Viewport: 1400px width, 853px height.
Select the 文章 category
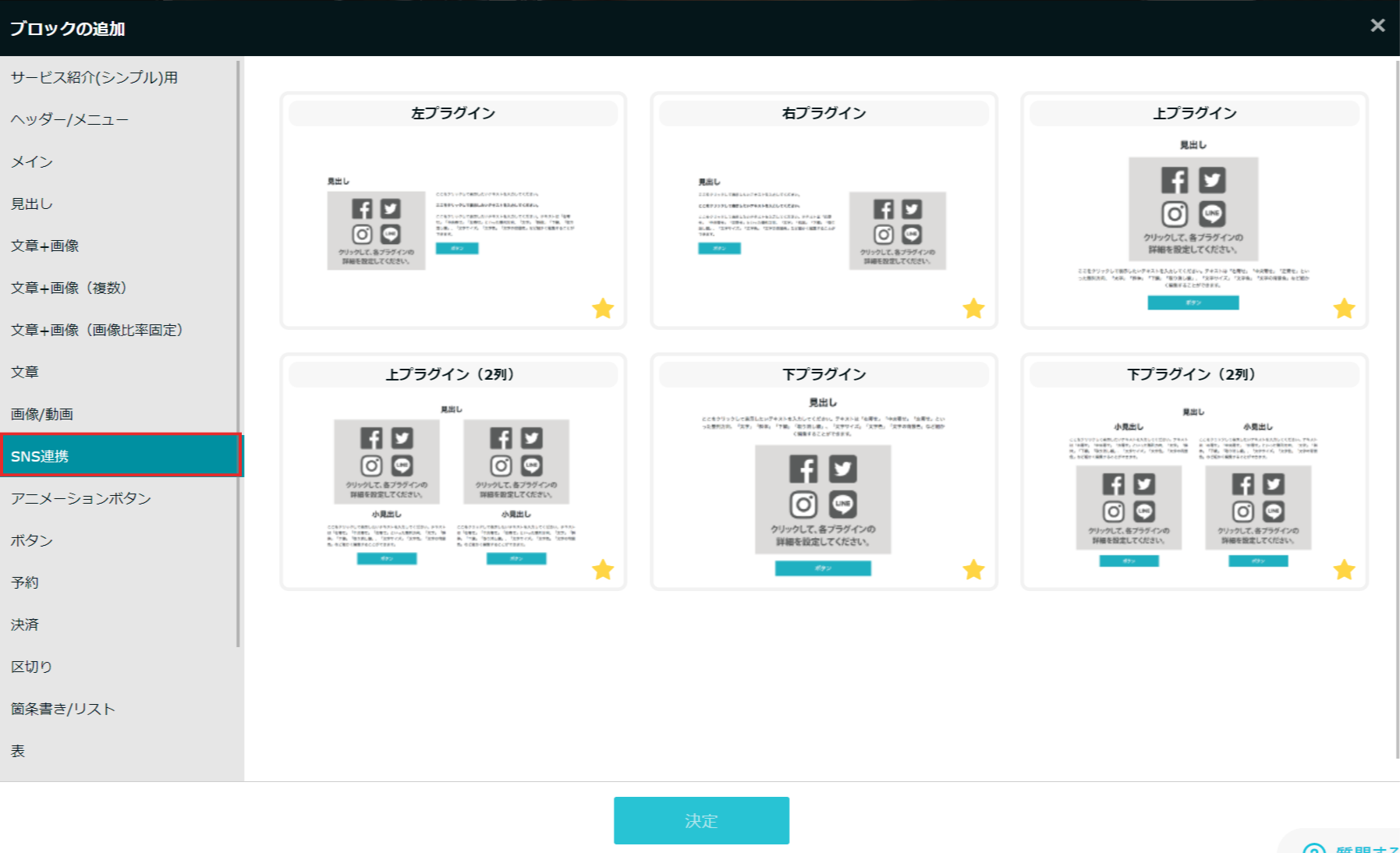(x=119, y=372)
